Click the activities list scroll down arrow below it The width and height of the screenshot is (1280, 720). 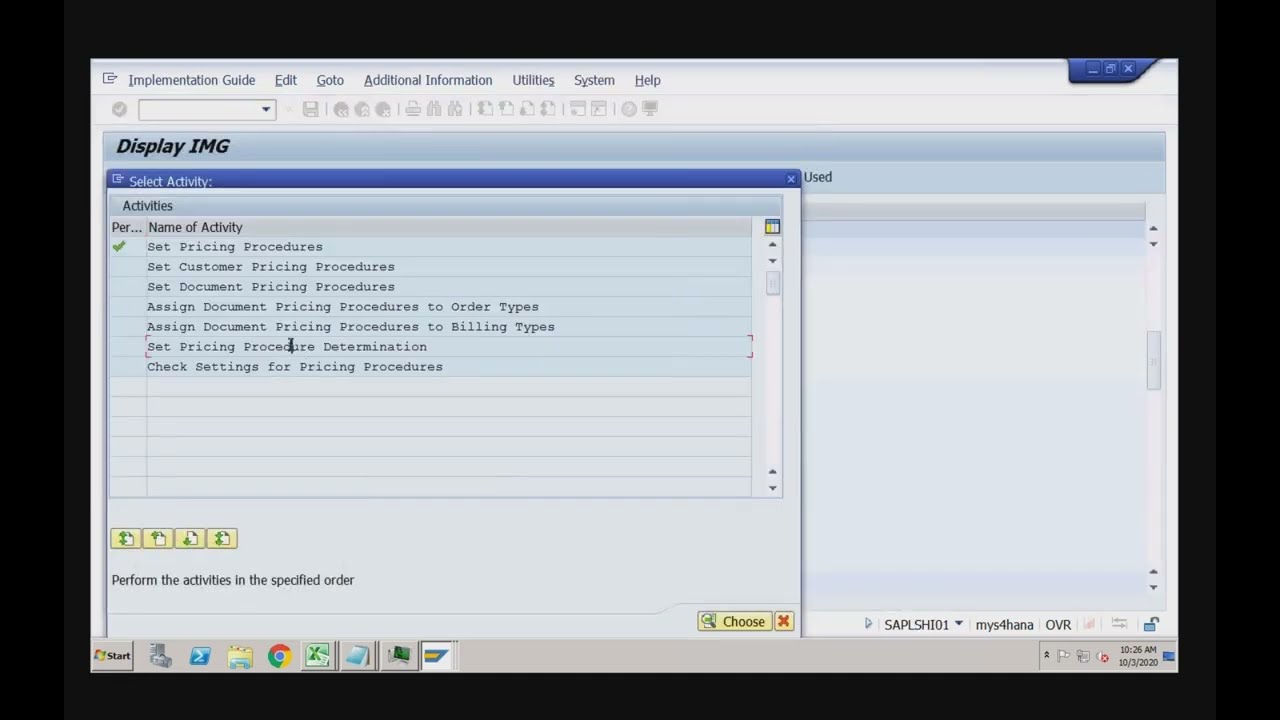(772, 261)
